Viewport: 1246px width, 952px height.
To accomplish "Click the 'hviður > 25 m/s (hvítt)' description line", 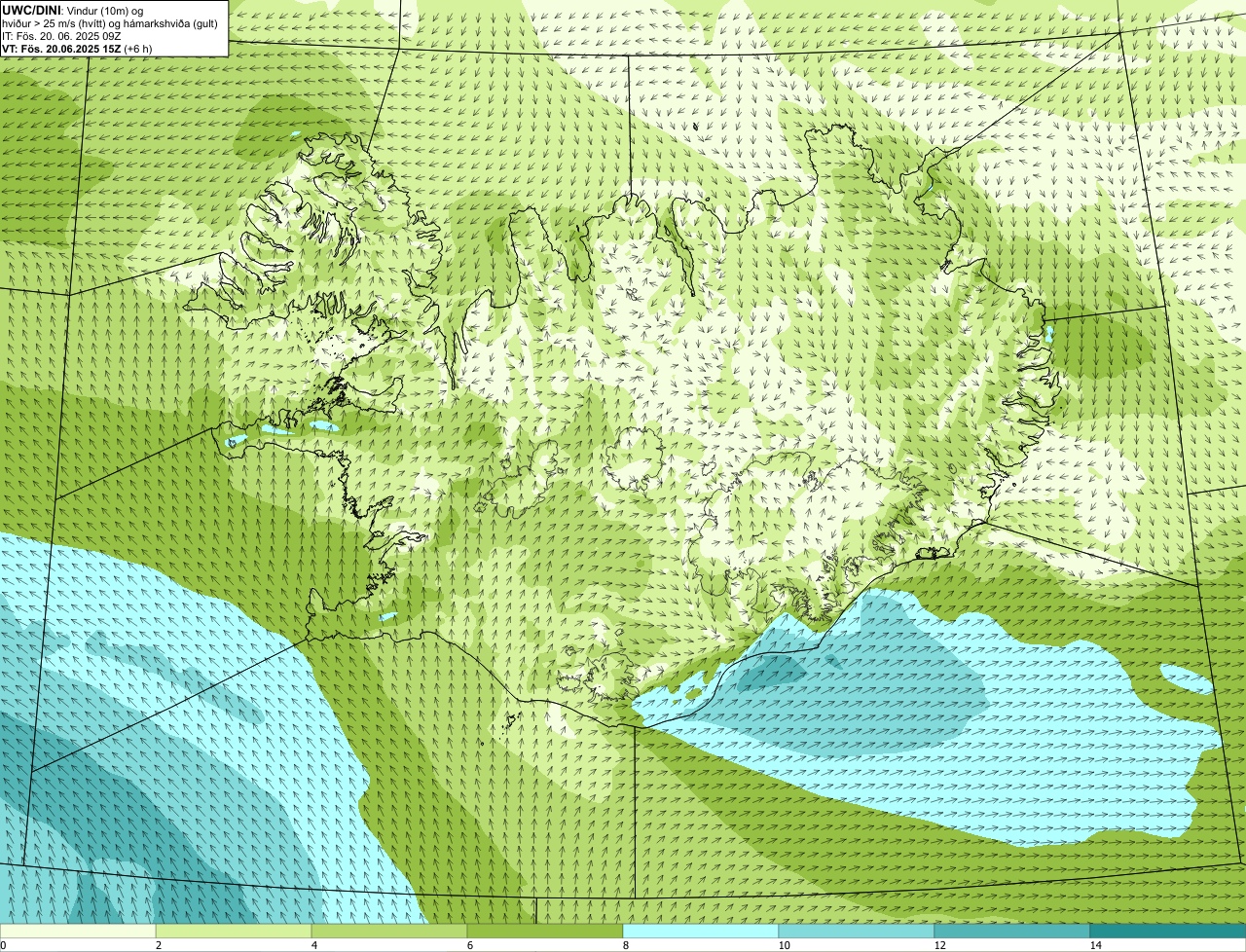I will 110,22.
